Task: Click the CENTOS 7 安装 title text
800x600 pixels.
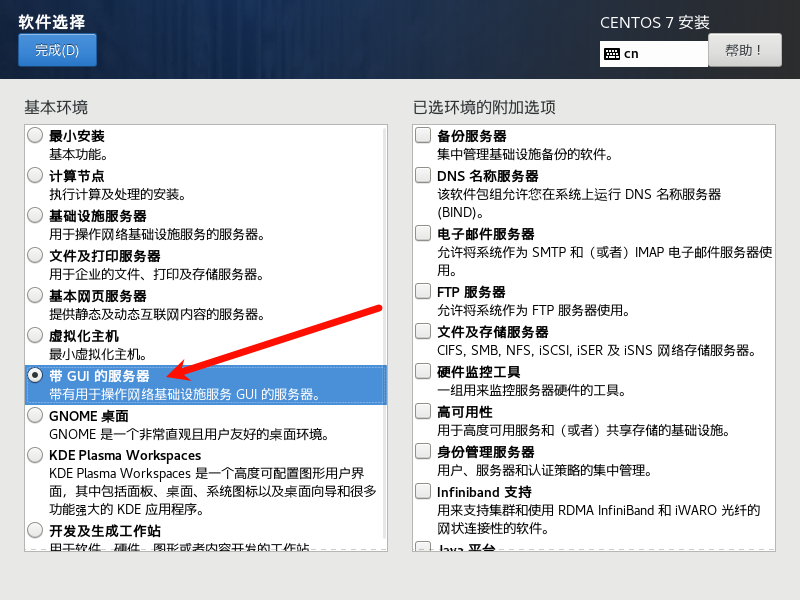Action: [x=655, y=22]
